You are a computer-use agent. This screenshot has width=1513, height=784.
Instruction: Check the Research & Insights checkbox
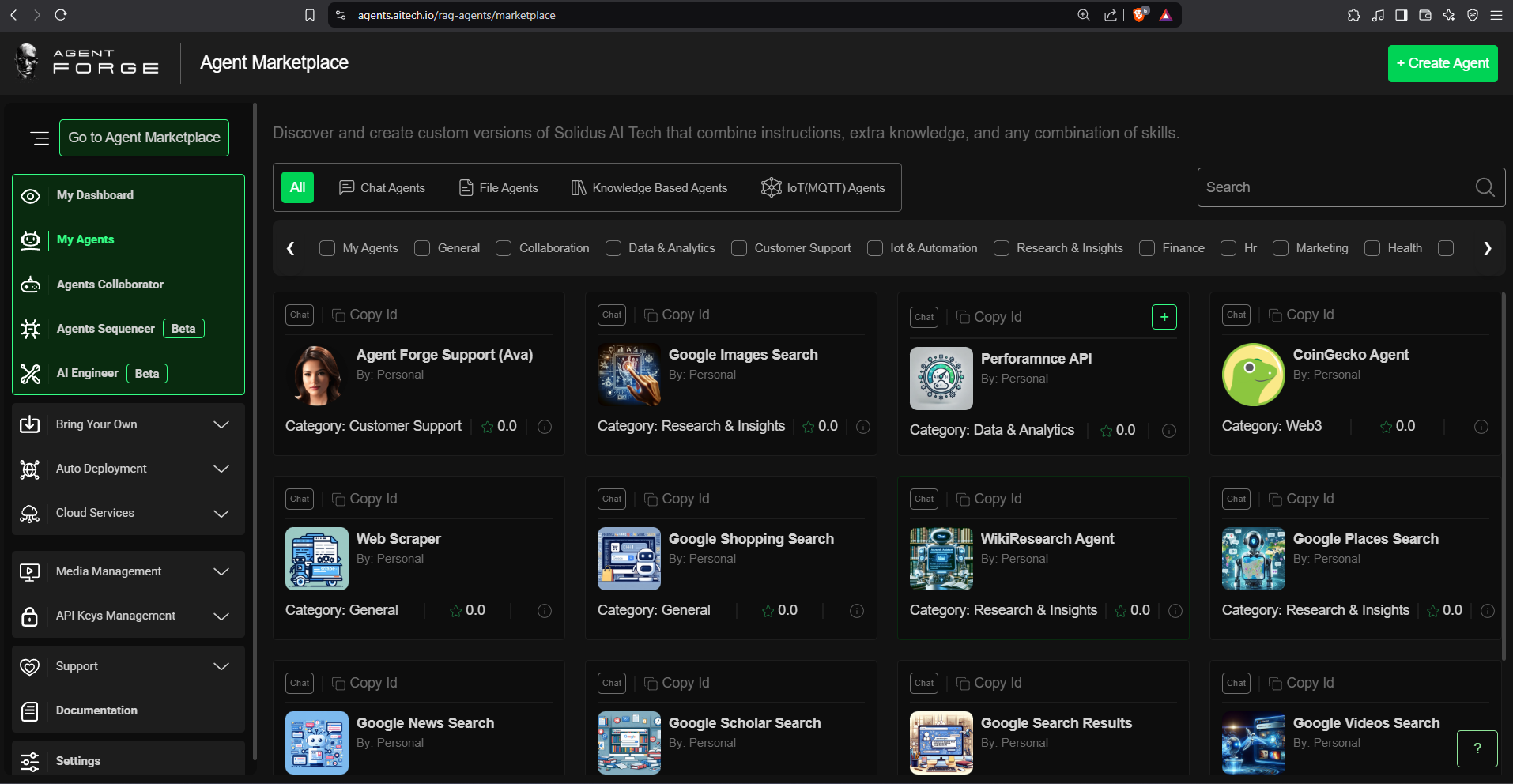1002,248
